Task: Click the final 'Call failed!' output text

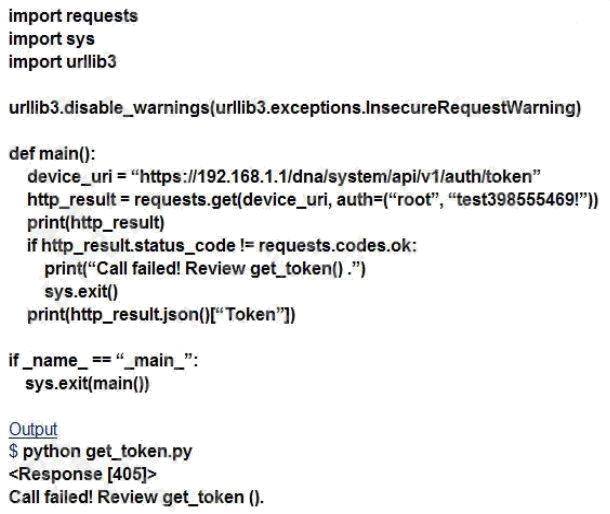Action: tap(136, 497)
